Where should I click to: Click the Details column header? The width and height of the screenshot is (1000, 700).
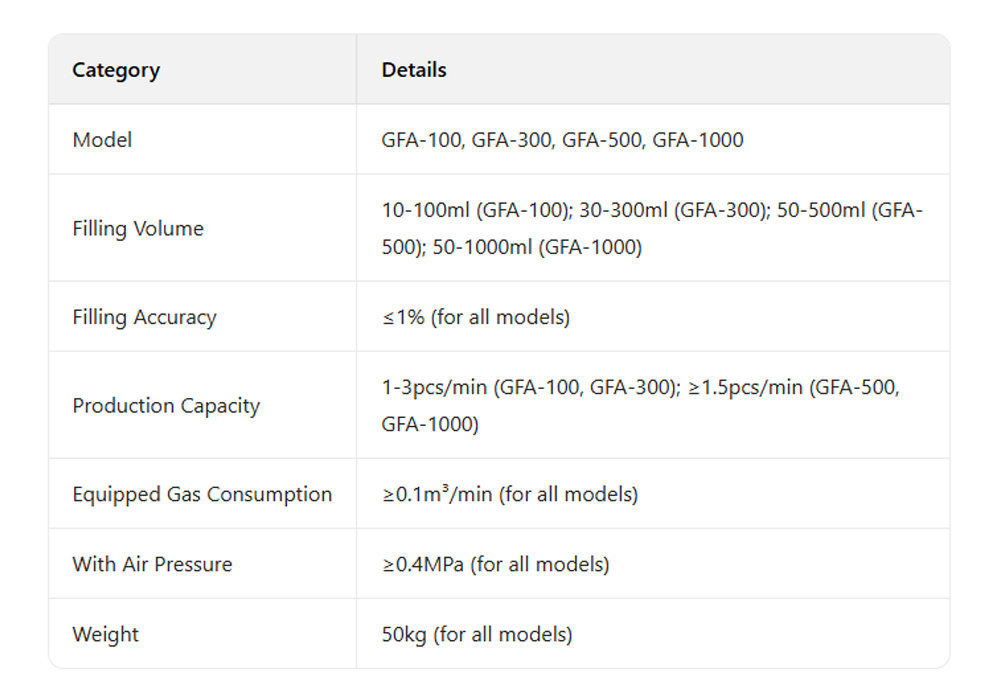click(414, 70)
